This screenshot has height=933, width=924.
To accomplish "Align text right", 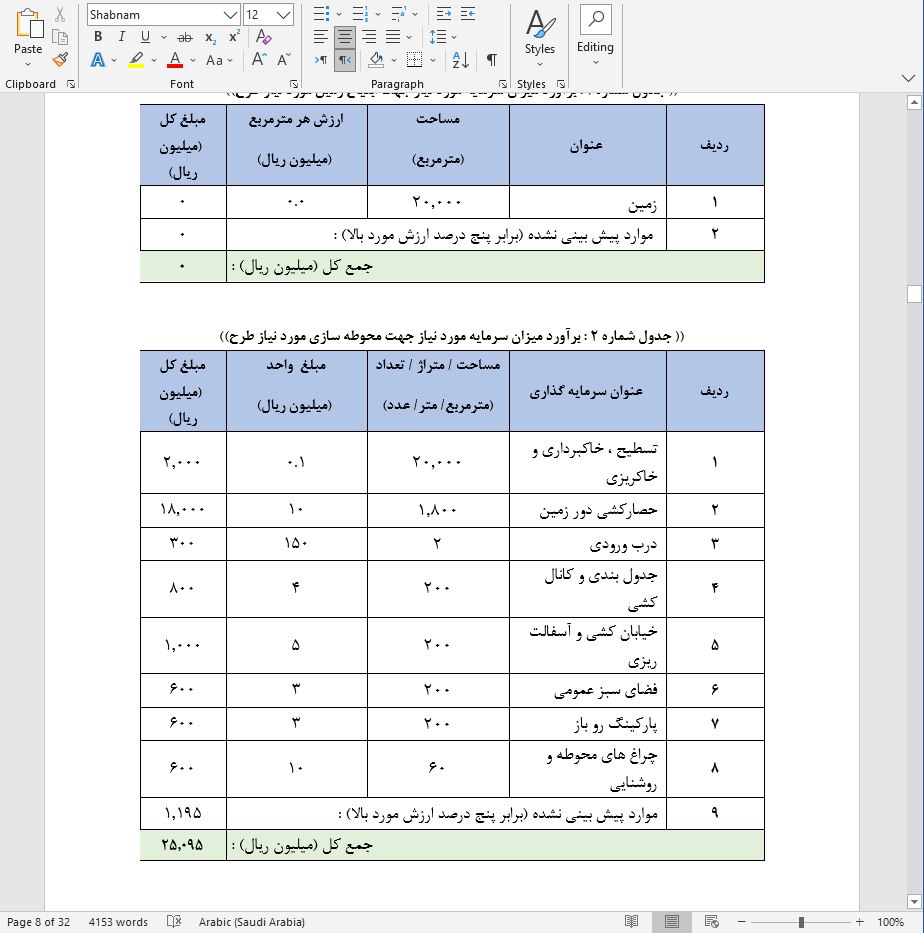I will pos(369,37).
